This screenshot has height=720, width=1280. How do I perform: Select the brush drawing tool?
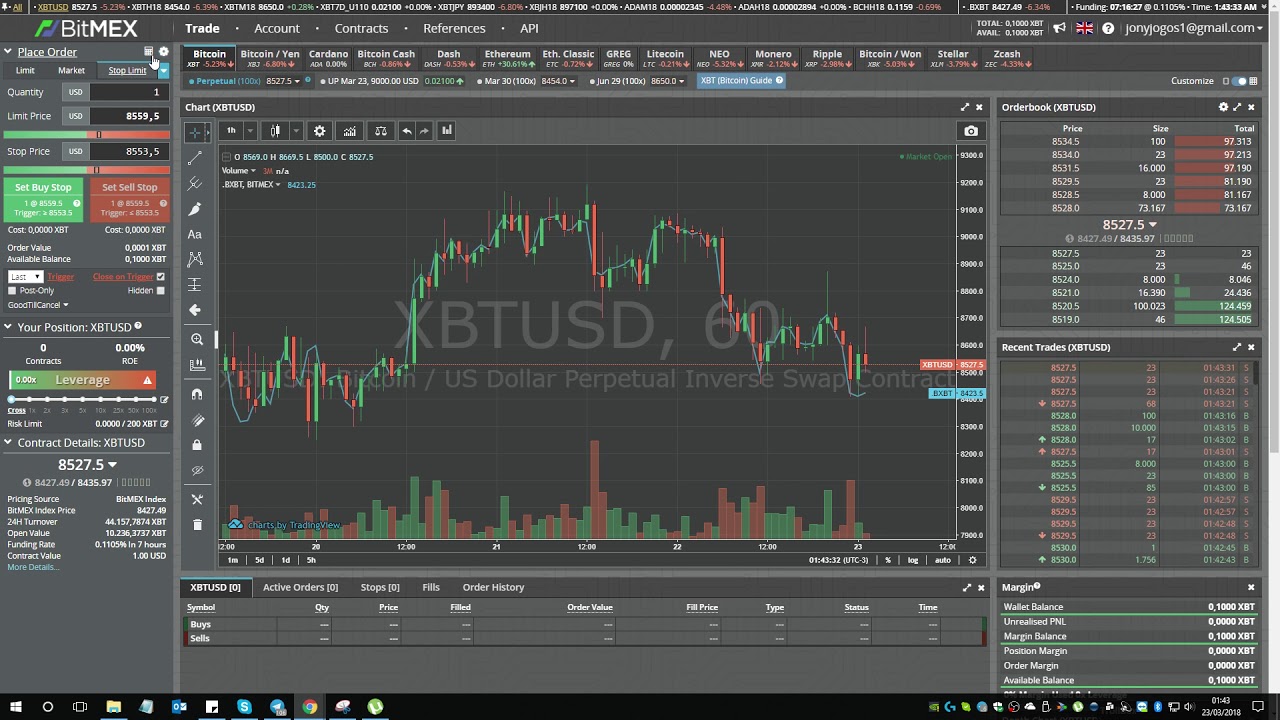coord(196,209)
